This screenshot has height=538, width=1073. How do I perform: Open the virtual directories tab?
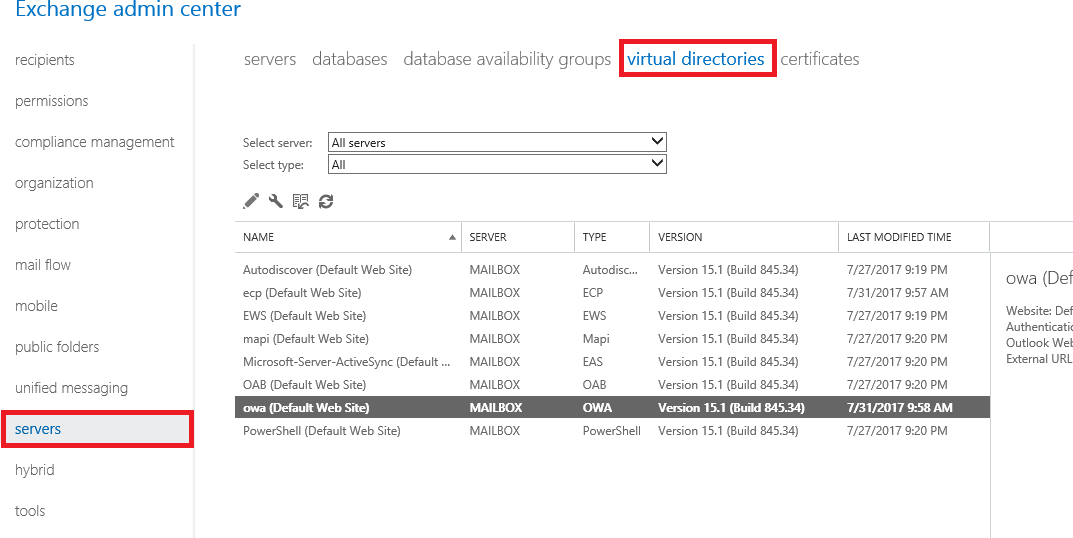[x=696, y=59]
